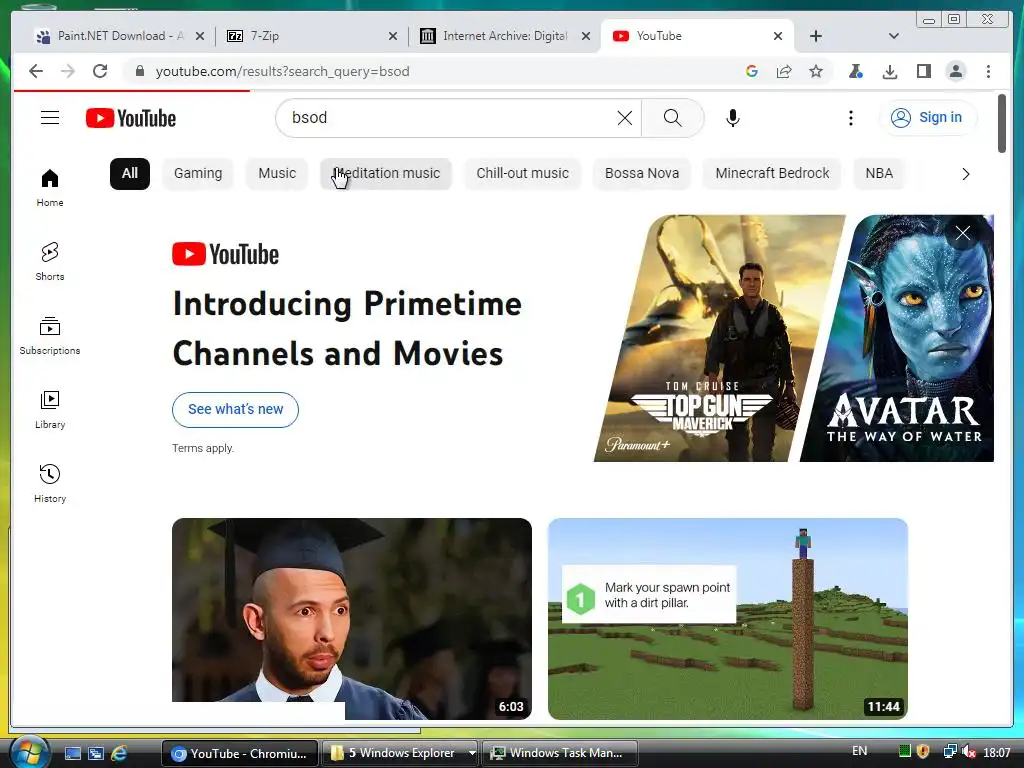Bookmark this page with the star
This screenshot has height=768, width=1024.
[x=816, y=71]
